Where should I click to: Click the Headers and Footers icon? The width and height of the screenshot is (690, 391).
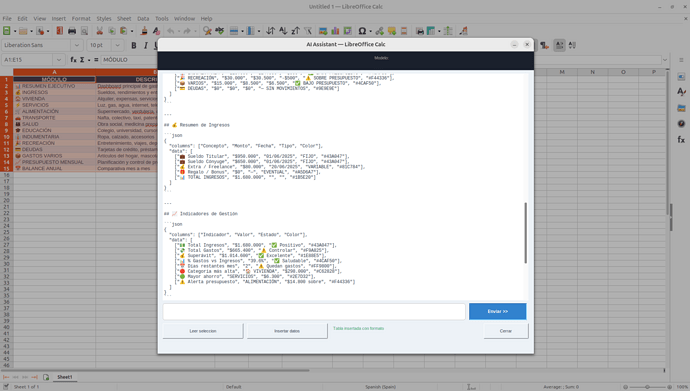tap(404, 31)
